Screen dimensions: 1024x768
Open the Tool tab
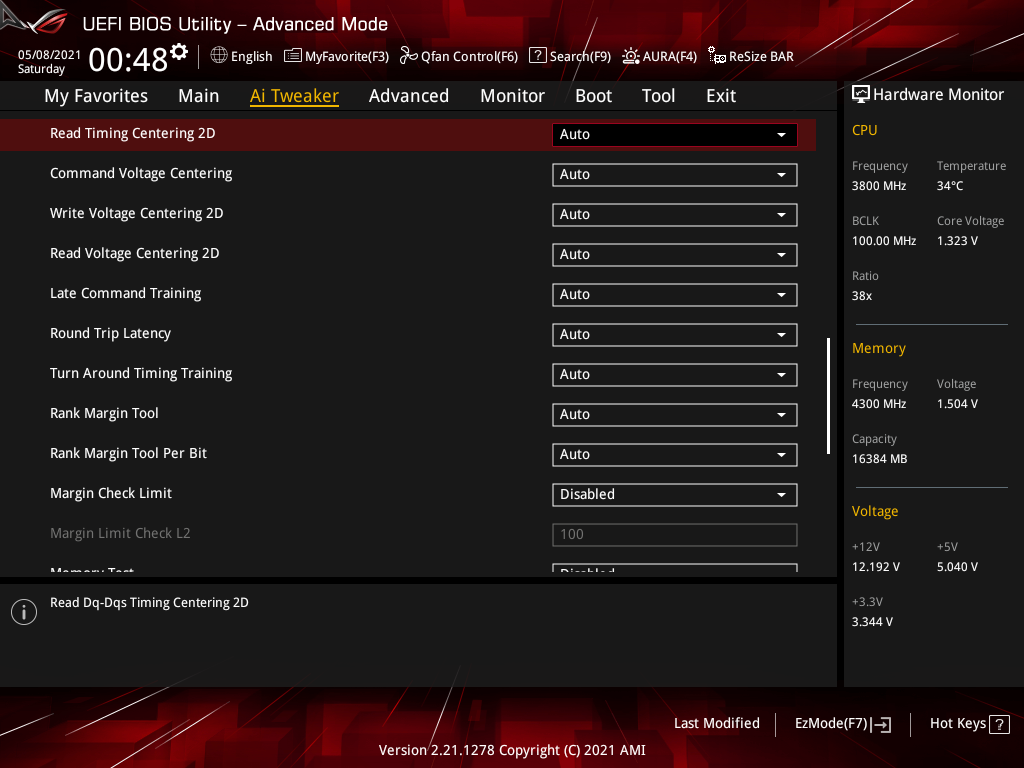(658, 96)
